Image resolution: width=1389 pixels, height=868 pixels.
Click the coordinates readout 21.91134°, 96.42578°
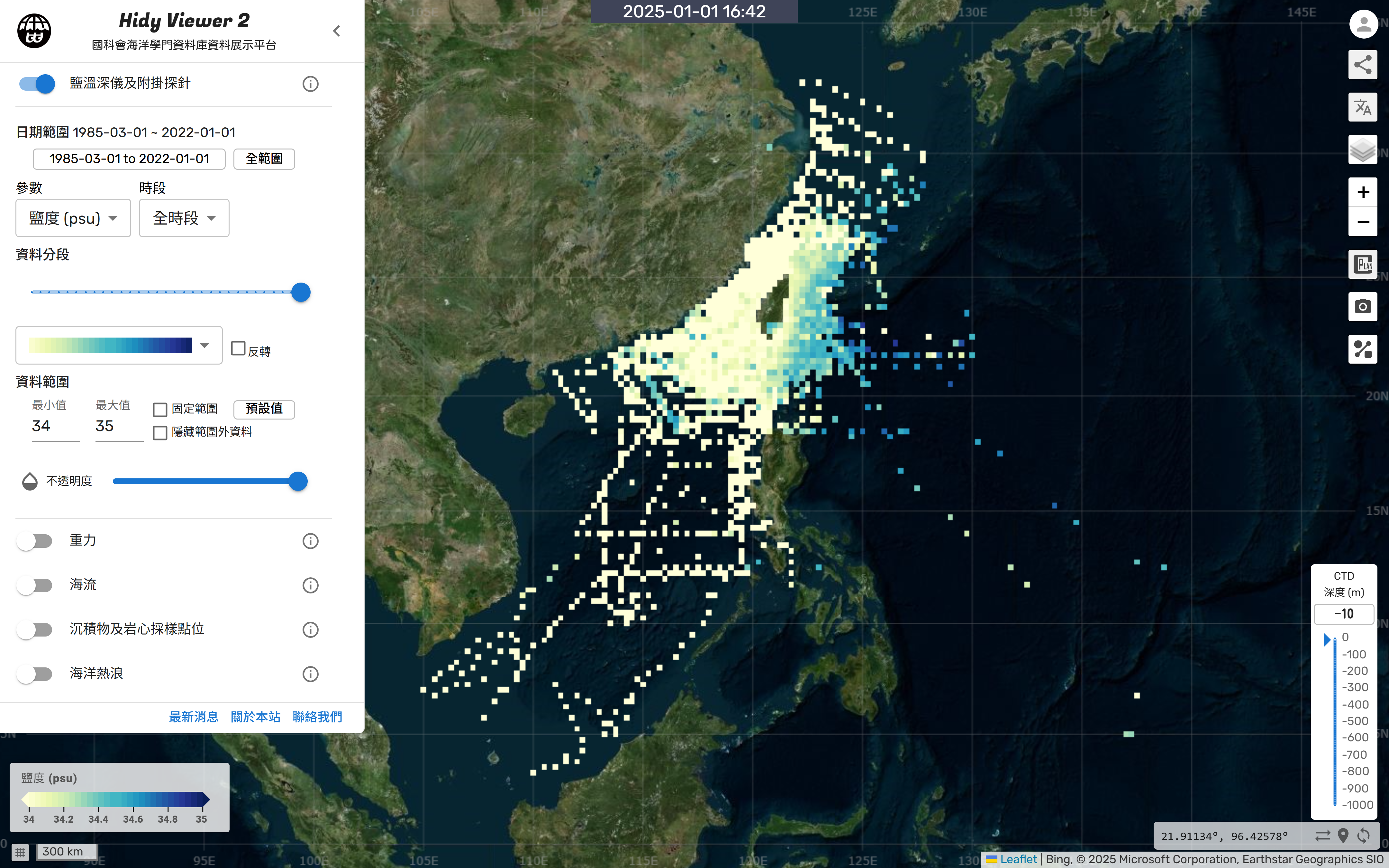[1224, 836]
